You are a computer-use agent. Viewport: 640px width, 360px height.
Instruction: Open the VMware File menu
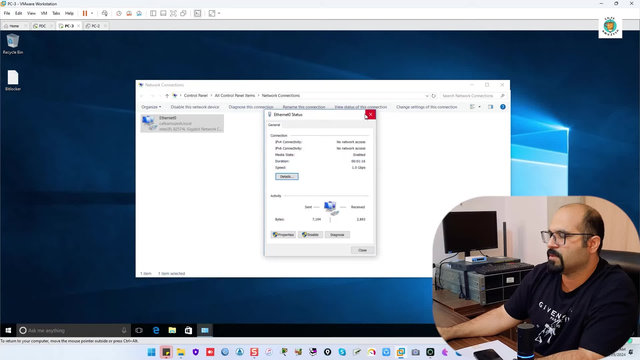(7, 13)
